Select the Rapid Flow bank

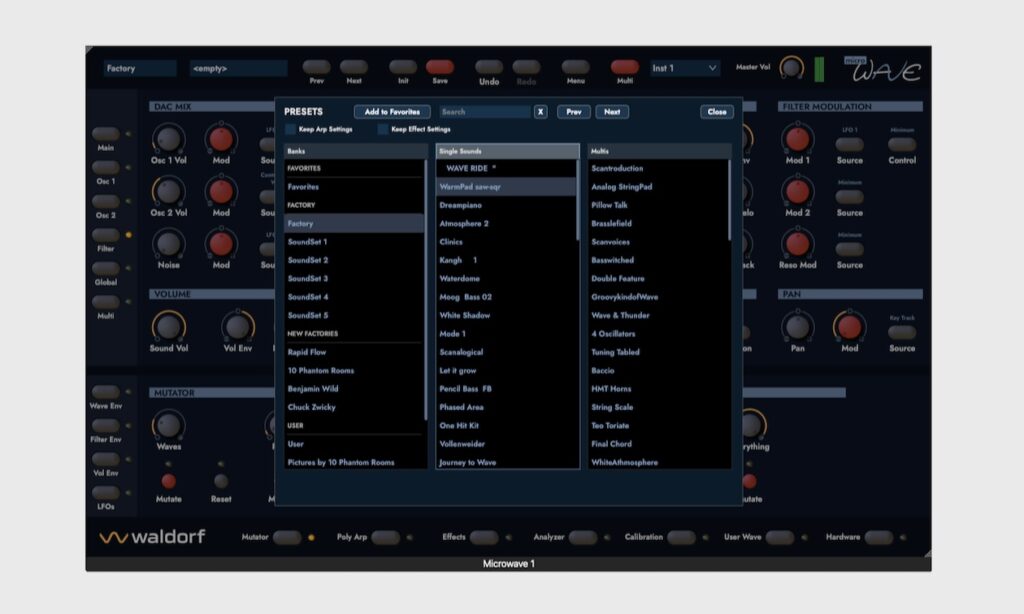click(354, 352)
